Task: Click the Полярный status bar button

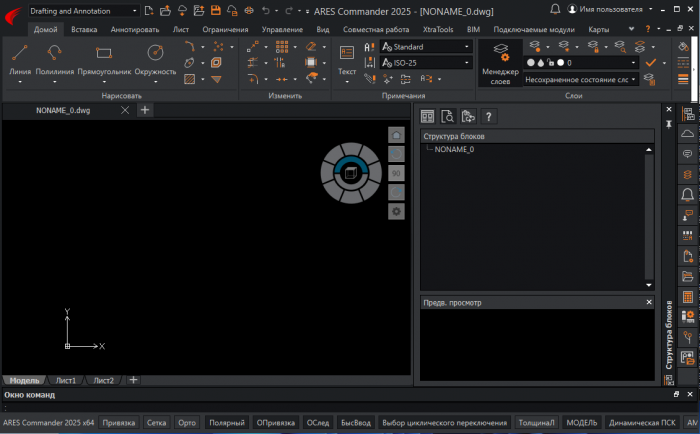Action: pos(226,423)
